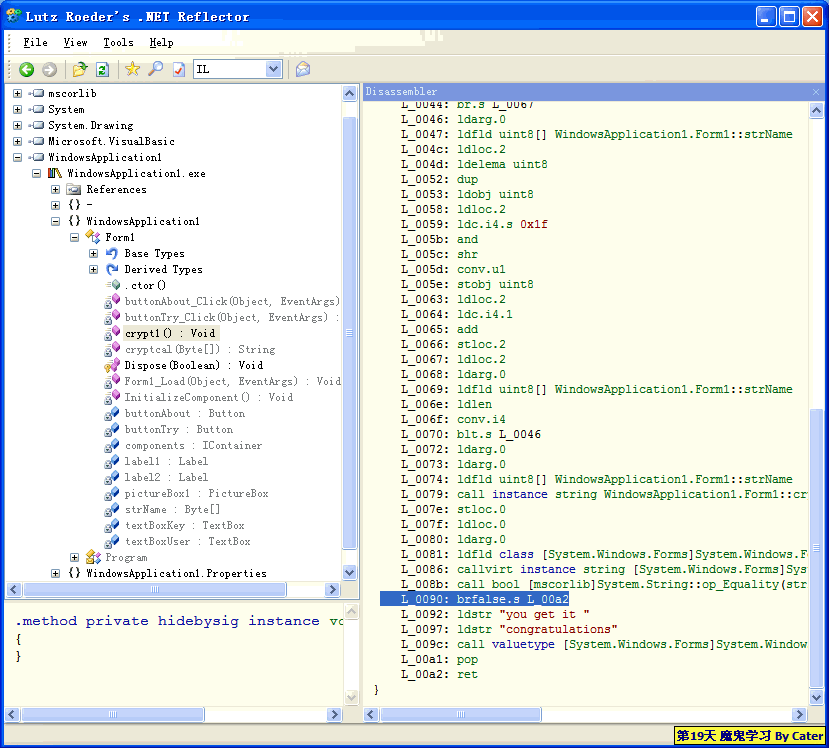Viewport: 829px width, 748px height.
Task: Select the textBoxUser : TextBox field
Action: [x=187, y=541]
